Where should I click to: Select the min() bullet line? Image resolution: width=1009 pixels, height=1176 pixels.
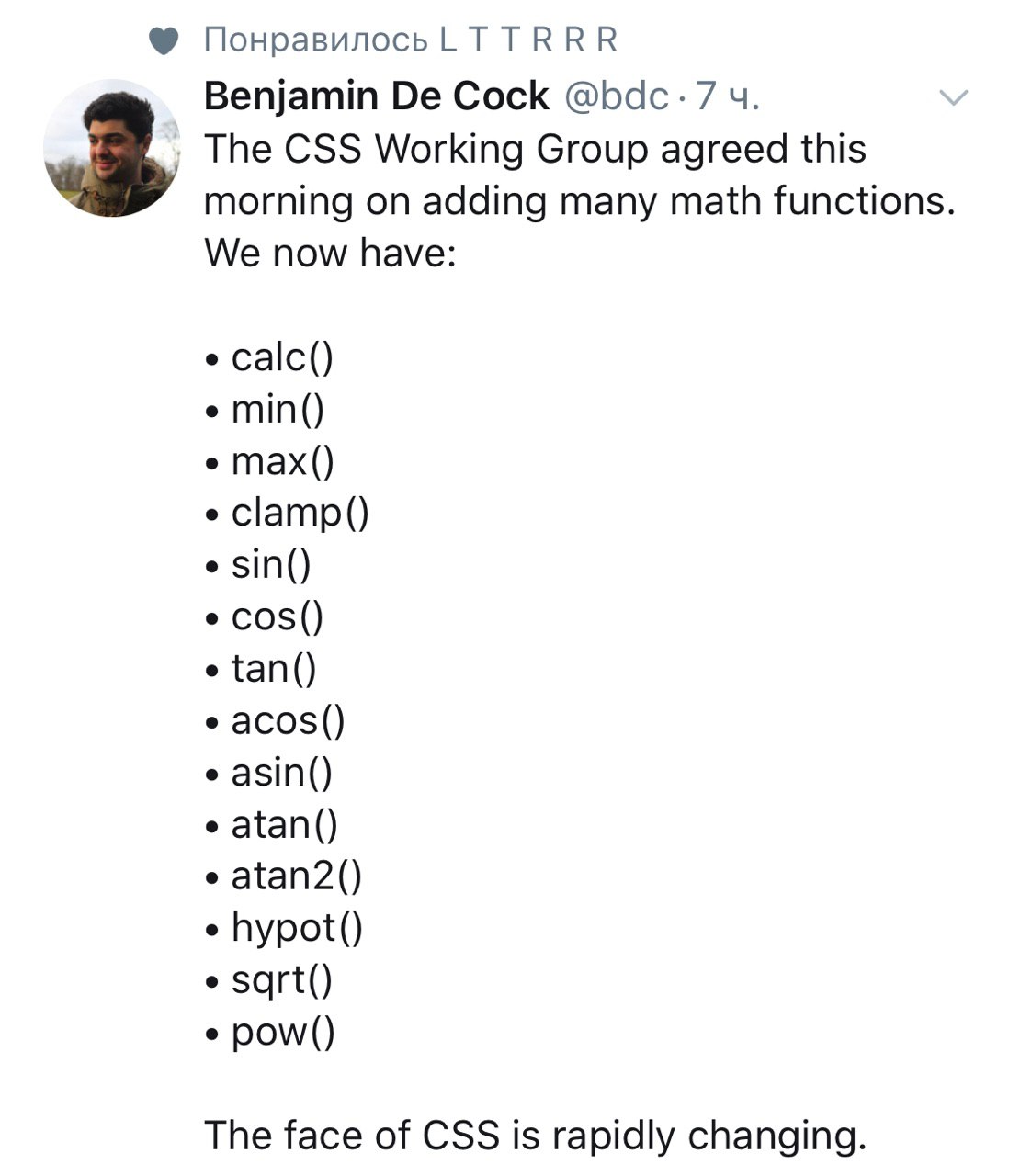tap(266, 409)
